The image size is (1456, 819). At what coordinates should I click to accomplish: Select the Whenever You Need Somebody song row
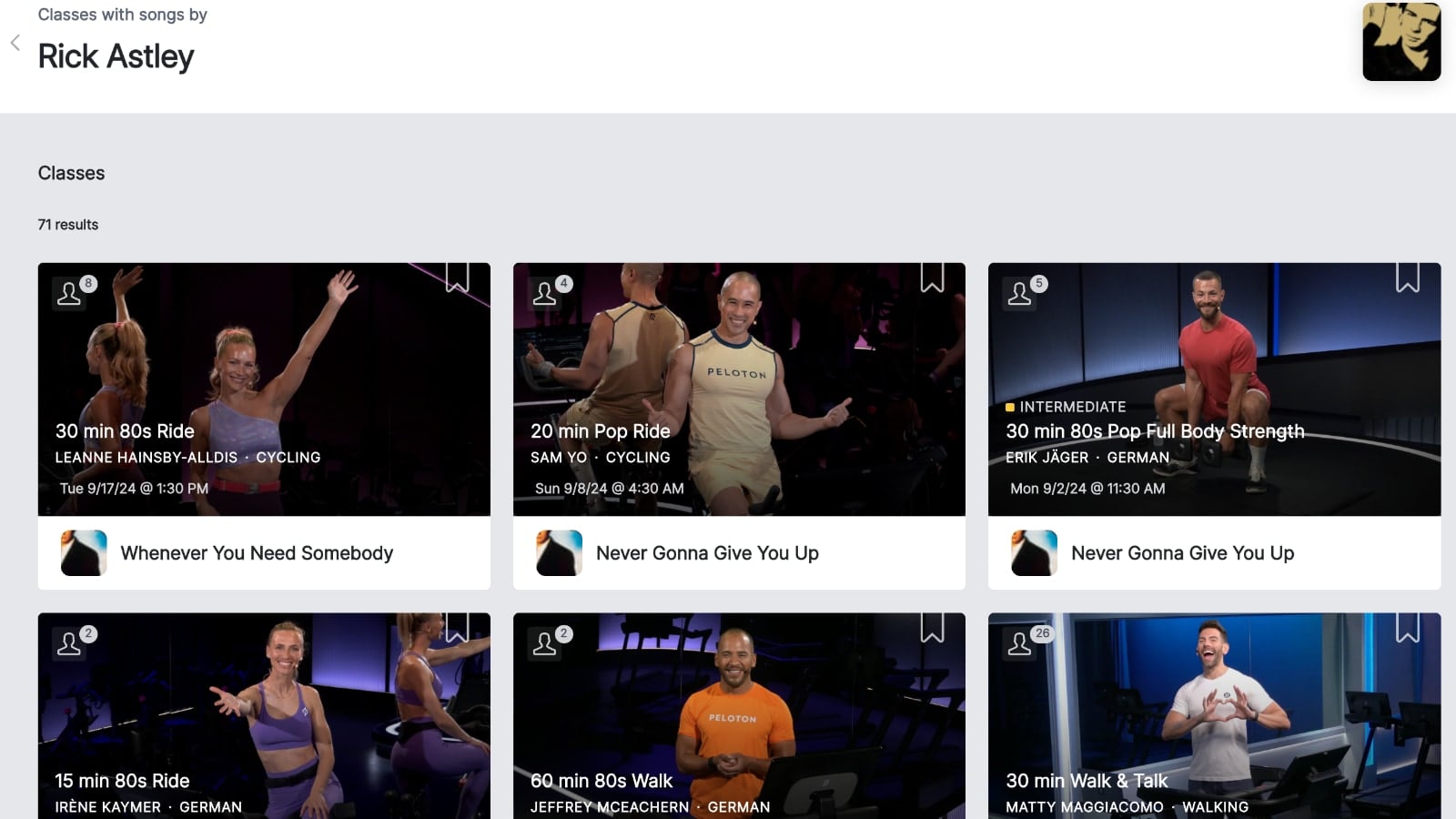(x=257, y=553)
